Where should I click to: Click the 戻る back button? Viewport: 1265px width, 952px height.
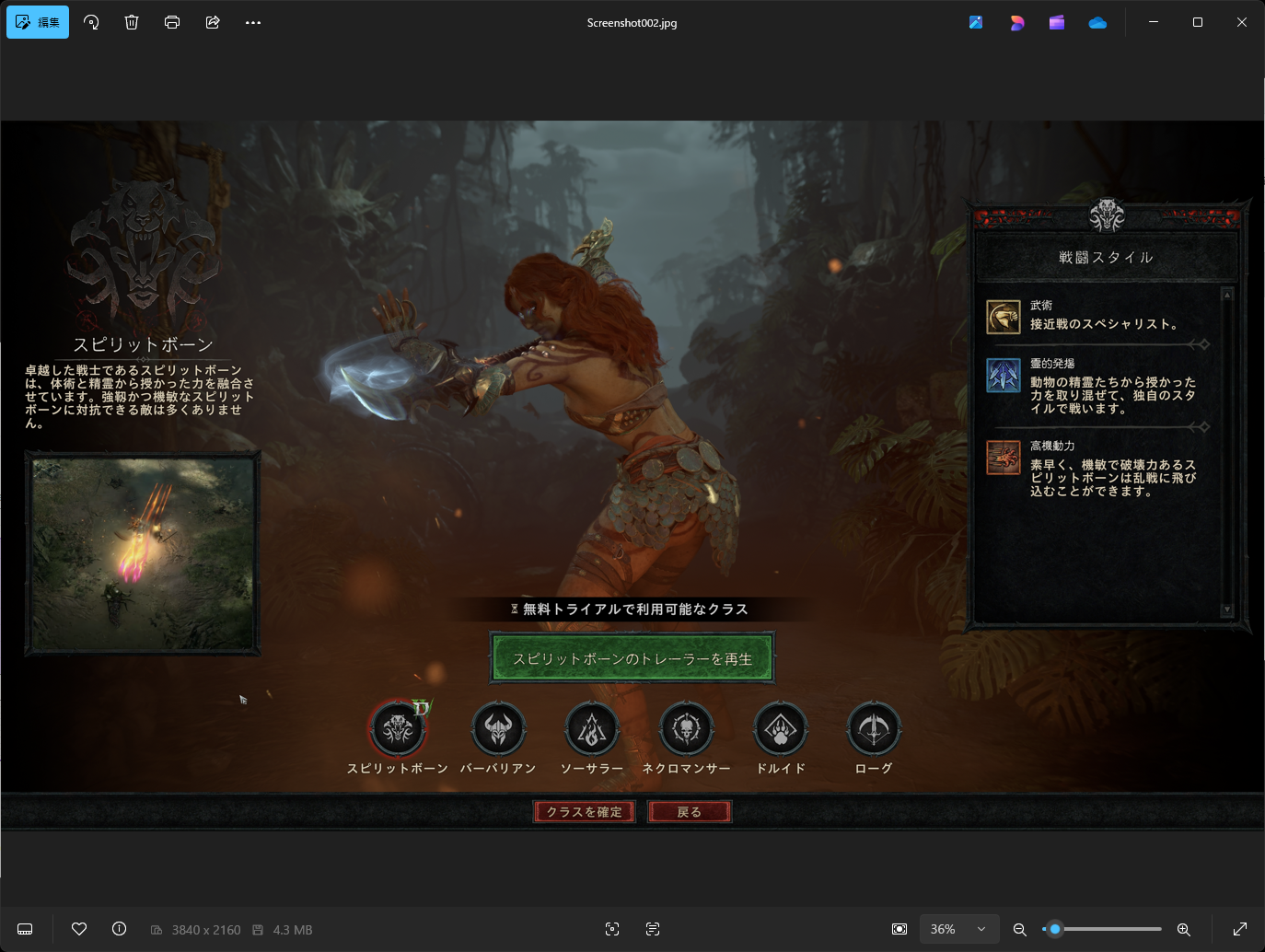(690, 811)
